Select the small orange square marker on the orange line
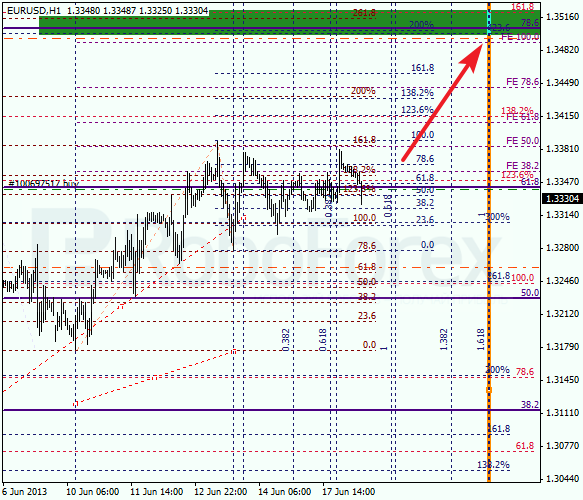This screenshot has width=583, height=500. [489, 390]
